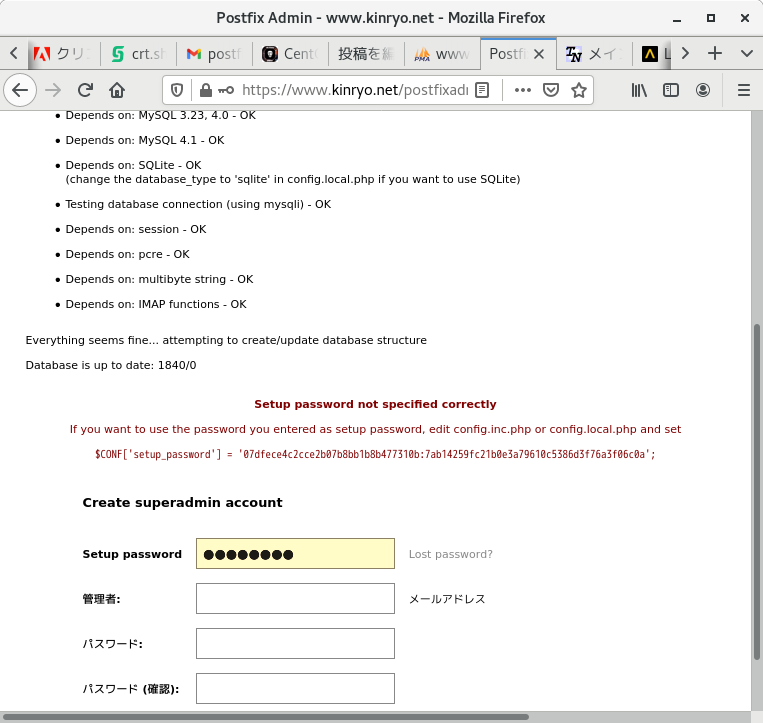This screenshot has height=723, width=763.
Task: Click 'Depends on: pcre - OK' line
Action: [x=127, y=254]
